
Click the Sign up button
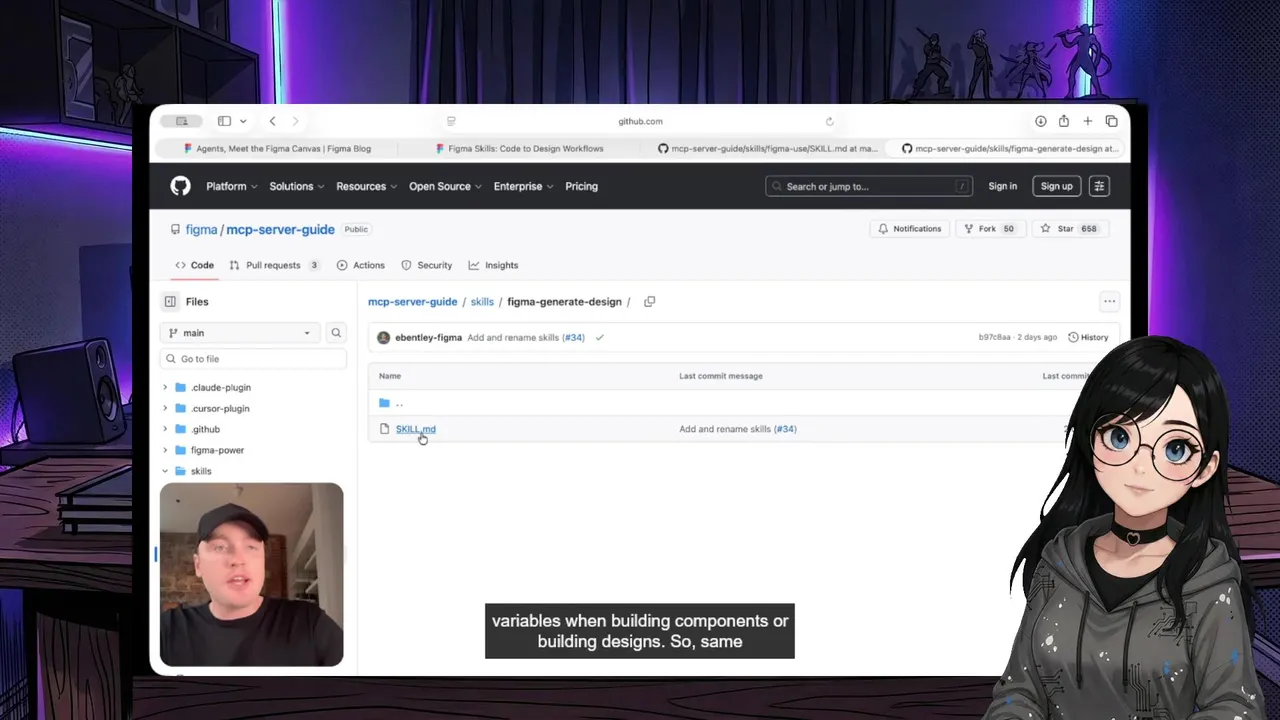click(1056, 186)
